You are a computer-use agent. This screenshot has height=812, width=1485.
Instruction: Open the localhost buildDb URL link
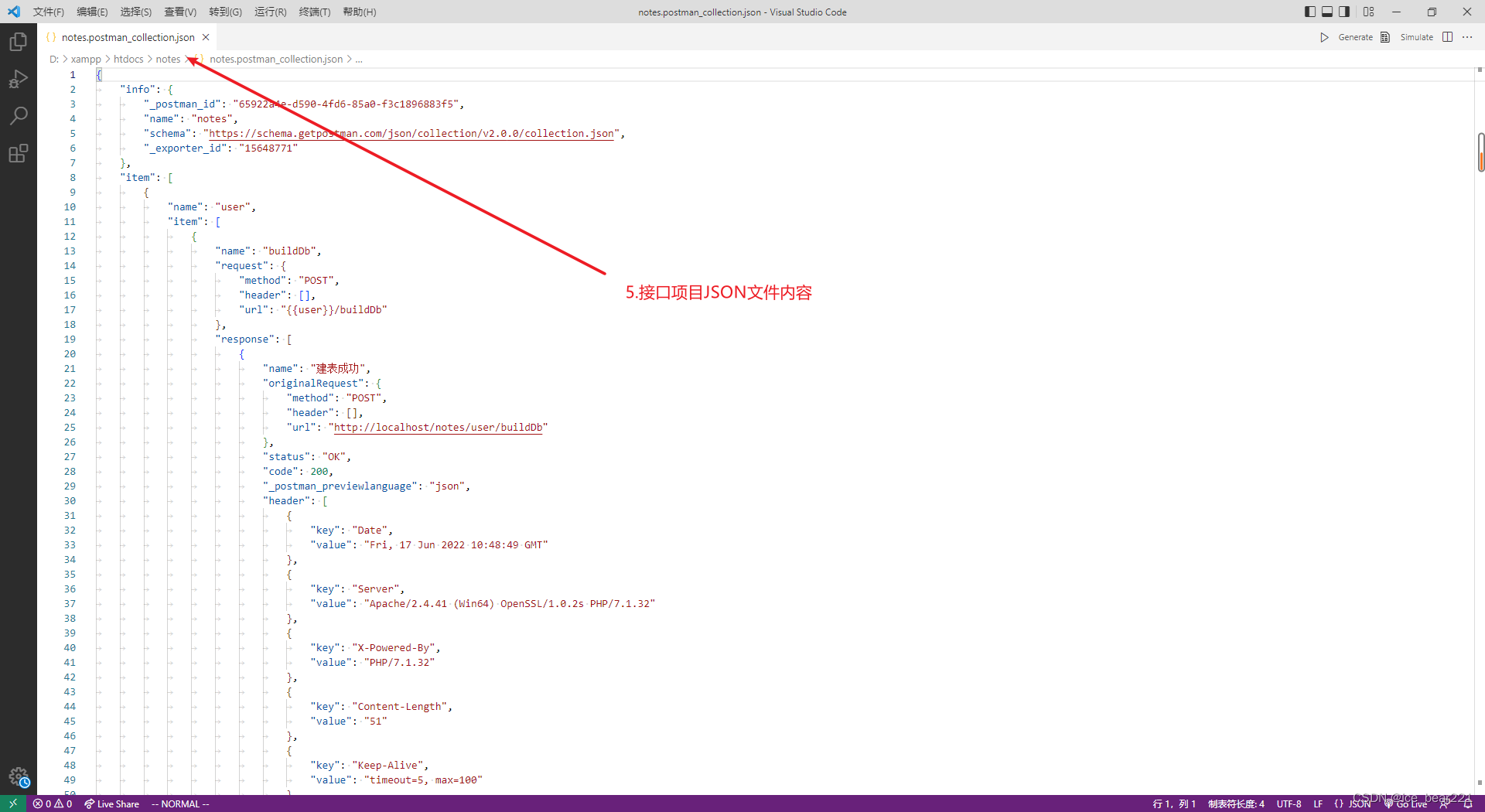click(x=440, y=428)
